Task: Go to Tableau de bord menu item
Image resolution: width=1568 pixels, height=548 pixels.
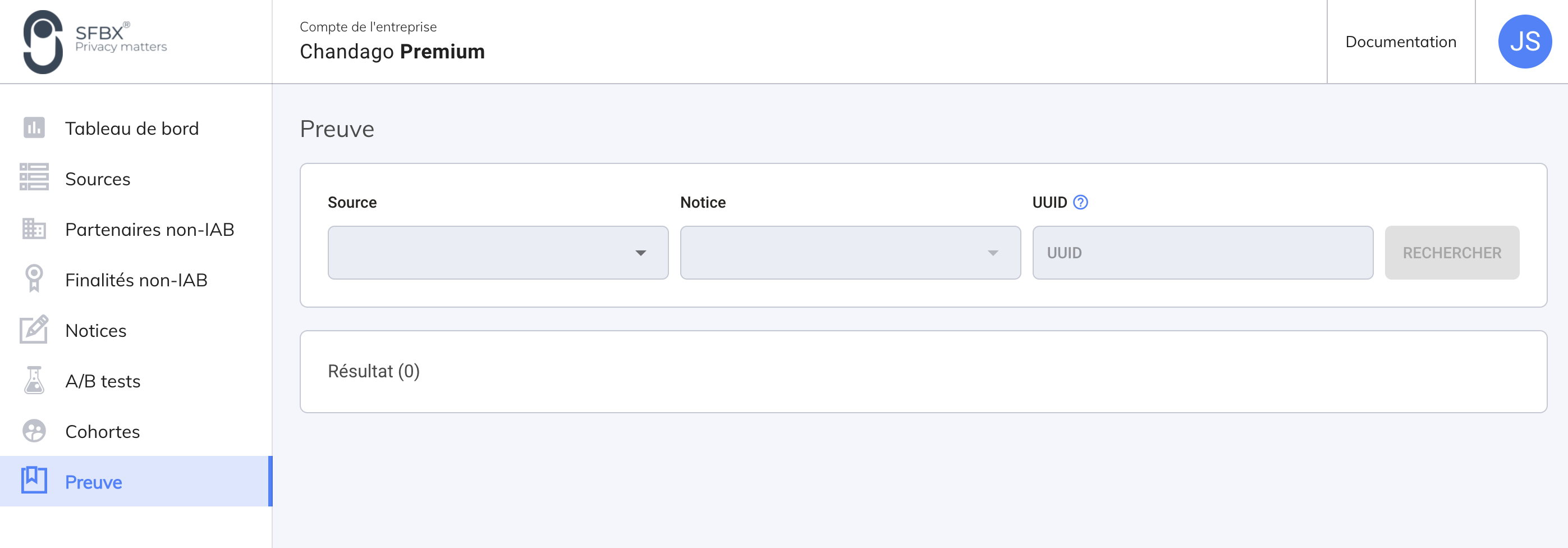Action: click(x=132, y=129)
